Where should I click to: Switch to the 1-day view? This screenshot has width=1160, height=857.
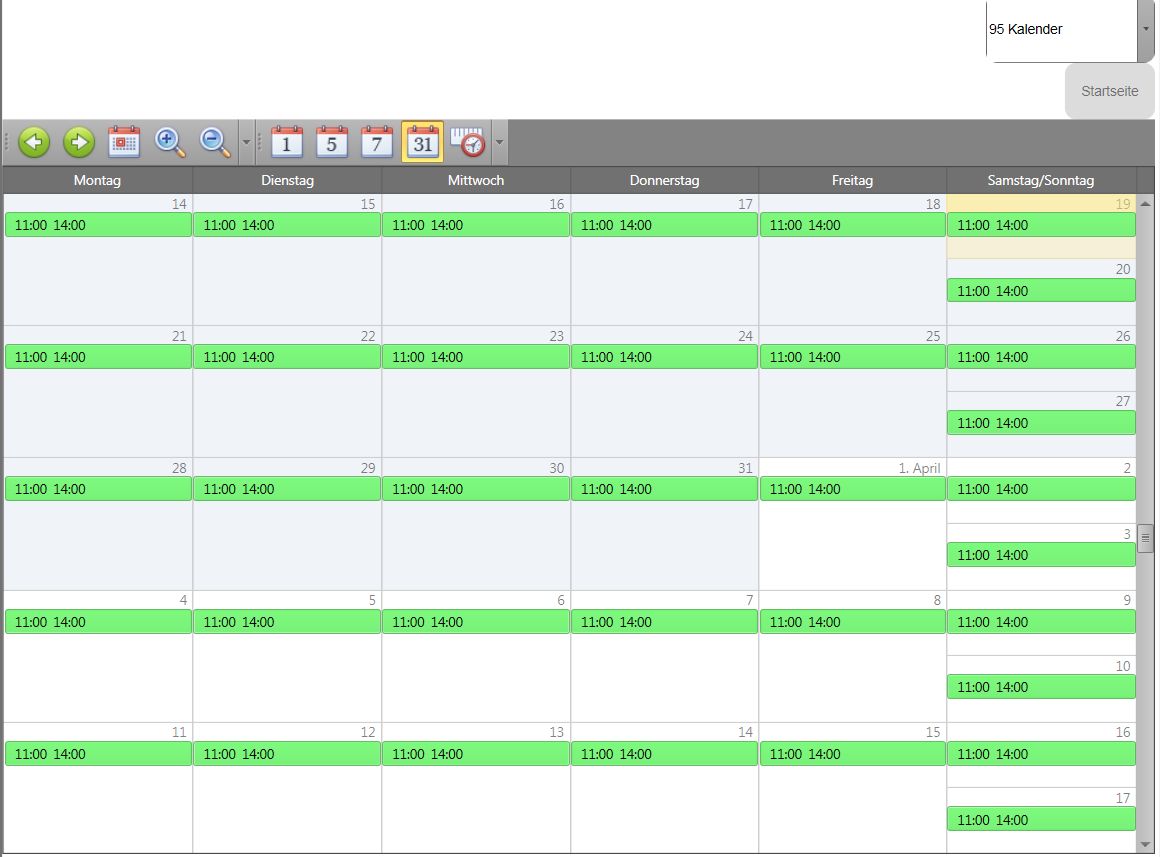coord(287,143)
